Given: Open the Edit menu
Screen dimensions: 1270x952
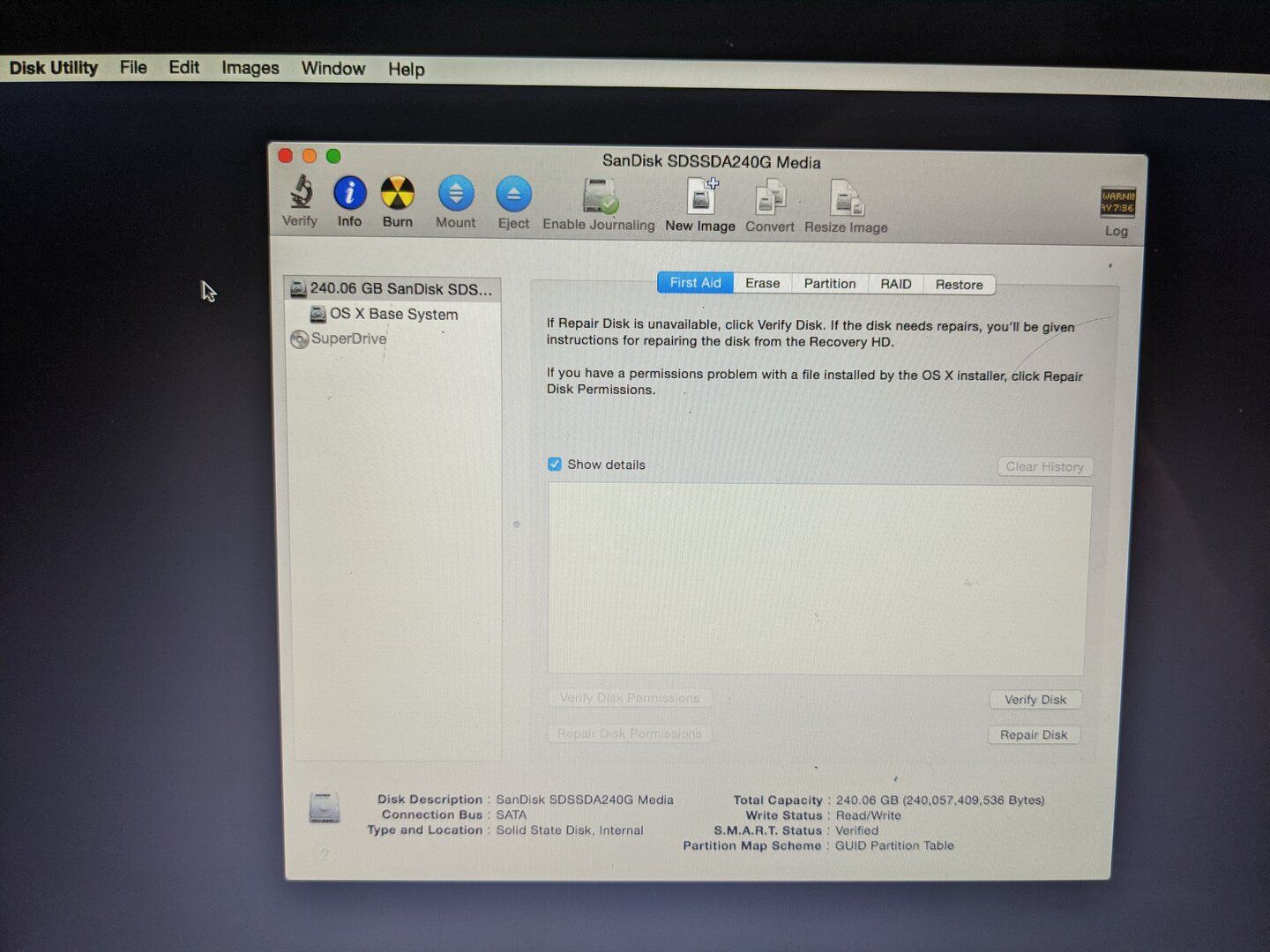Looking at the screenshot, I should [184, 67].
